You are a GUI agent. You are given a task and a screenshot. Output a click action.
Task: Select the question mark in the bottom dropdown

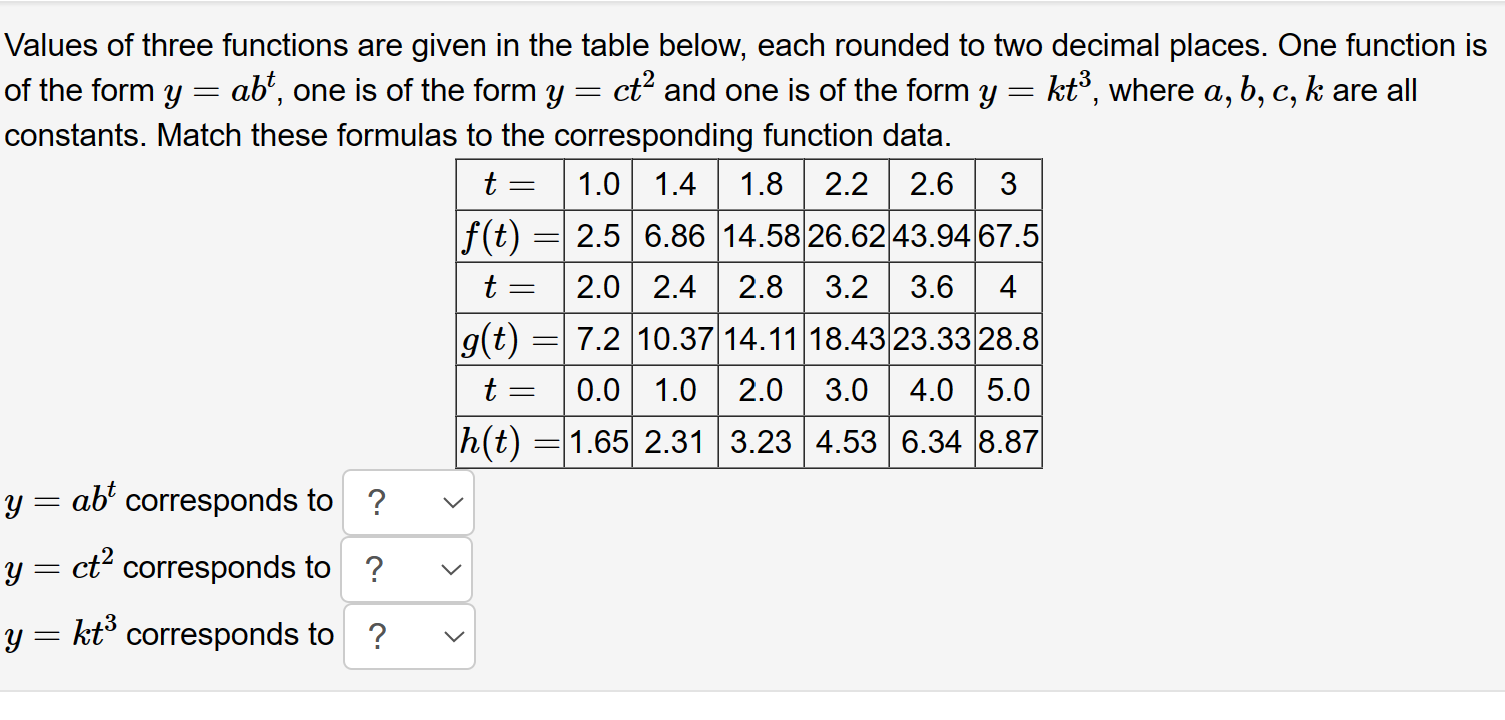(x=376, y=636)
